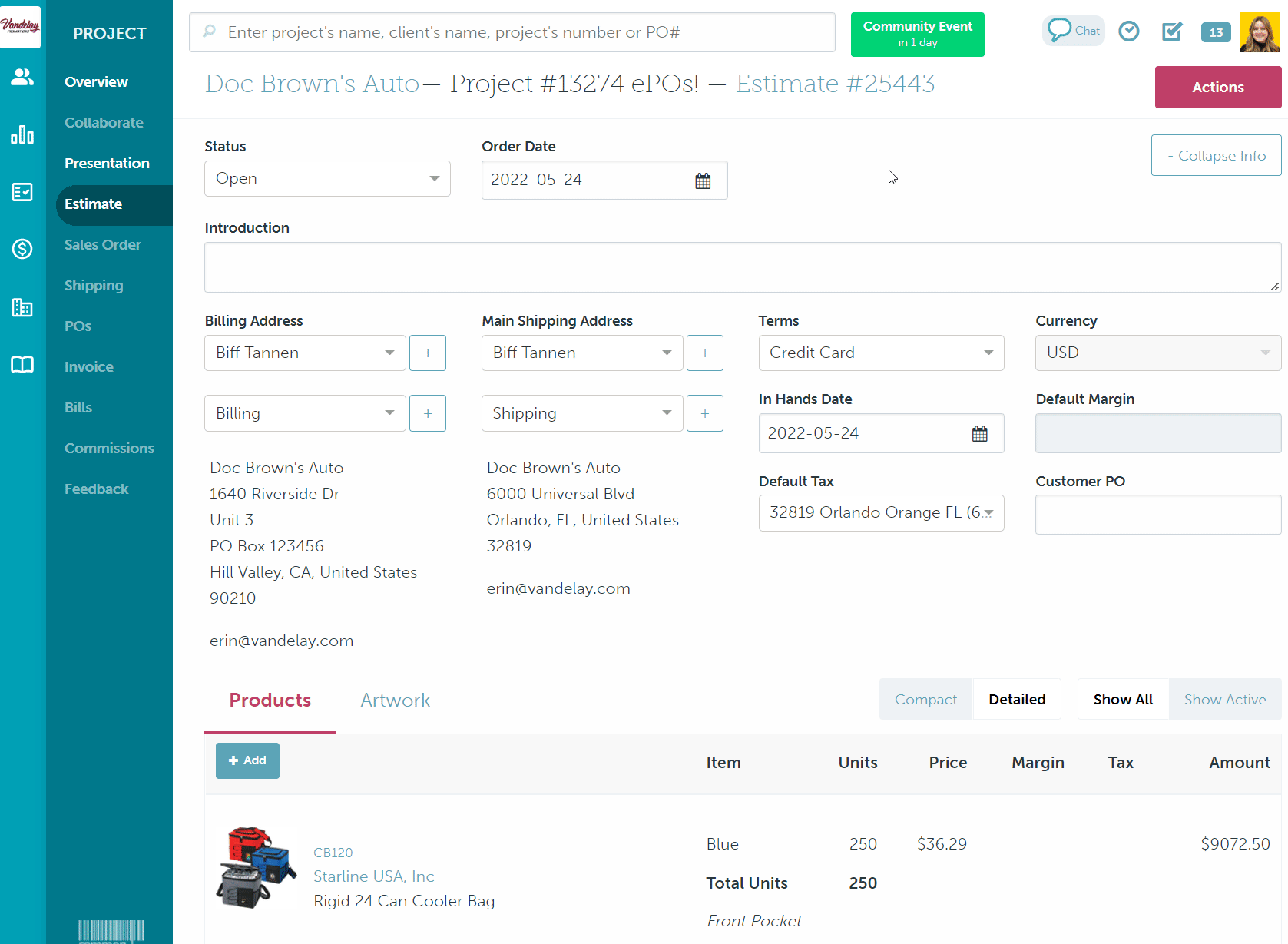The width and height of the screenshot is (1288, 944).
Task: Open the In Hands Date calendar icon
Action: point(979,434)
